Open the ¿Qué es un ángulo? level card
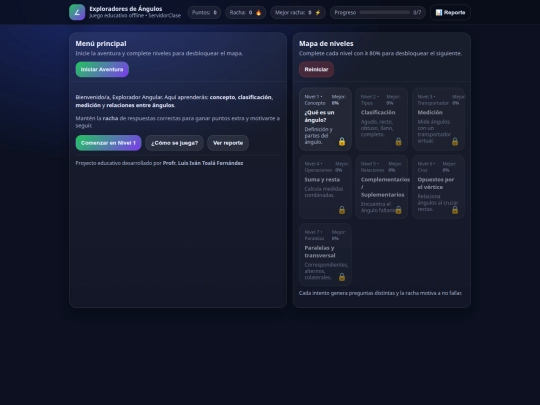540x405 pixels. coord(325,119)
